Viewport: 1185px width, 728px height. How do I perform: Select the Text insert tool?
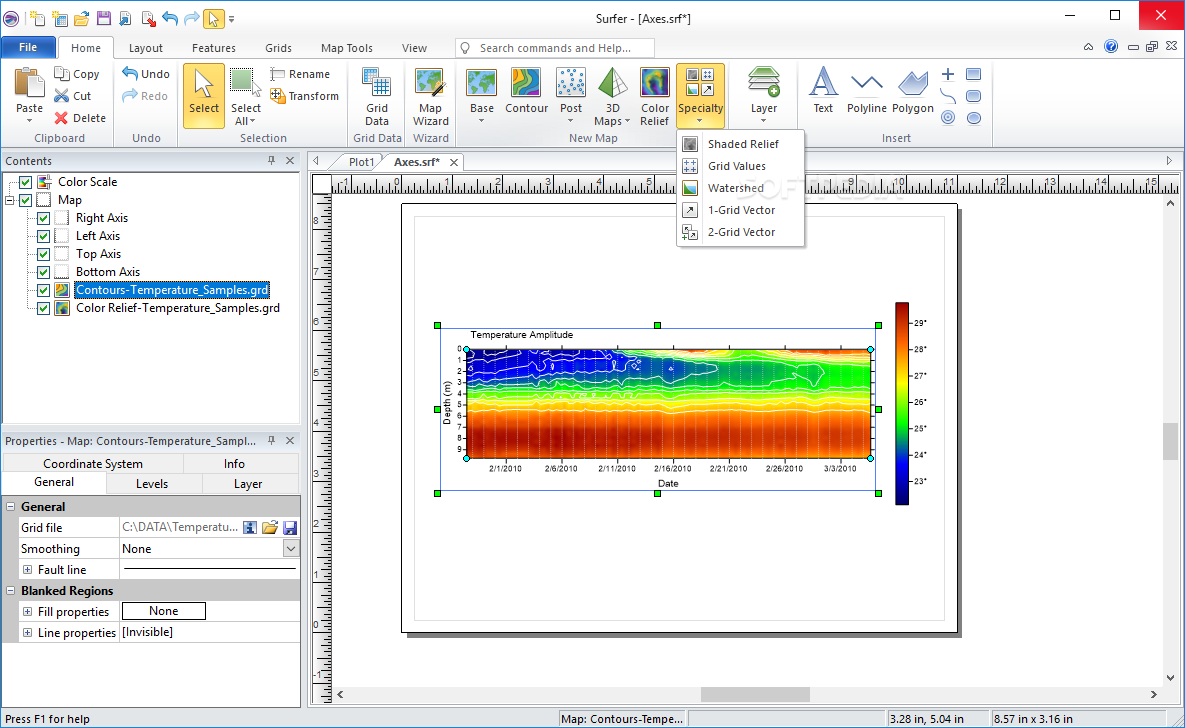click(823, 91)
